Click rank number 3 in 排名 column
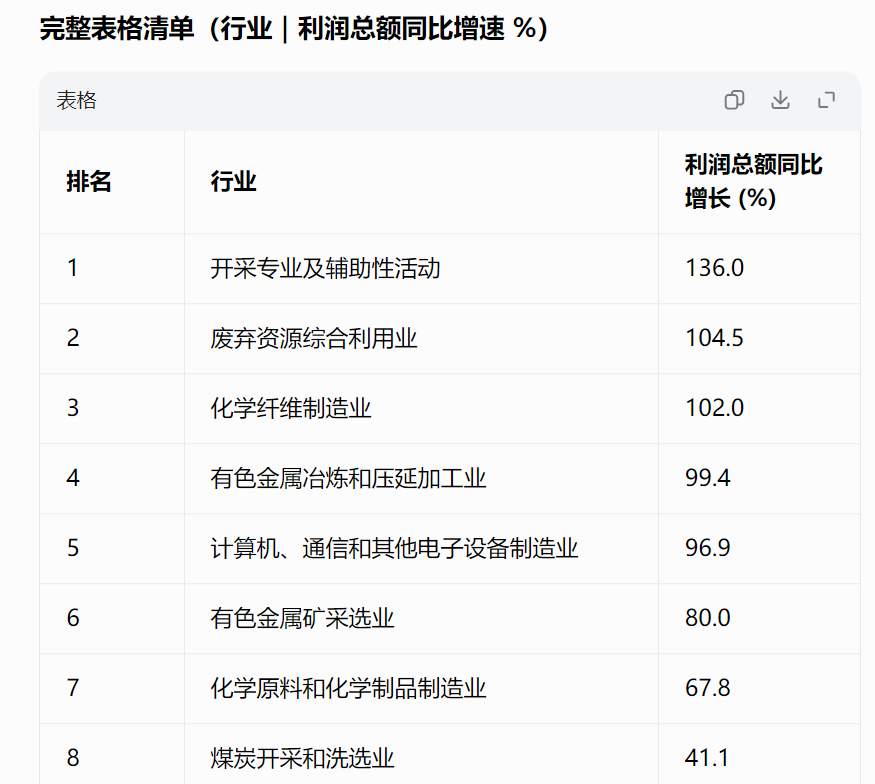Viewport: 875px width, 784px height. tap(73, 408)
